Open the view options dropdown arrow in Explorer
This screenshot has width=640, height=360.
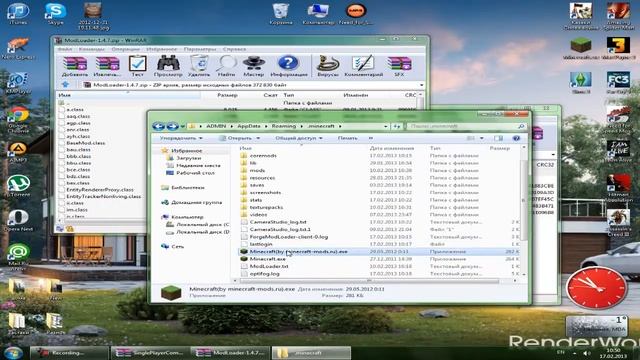482,138
